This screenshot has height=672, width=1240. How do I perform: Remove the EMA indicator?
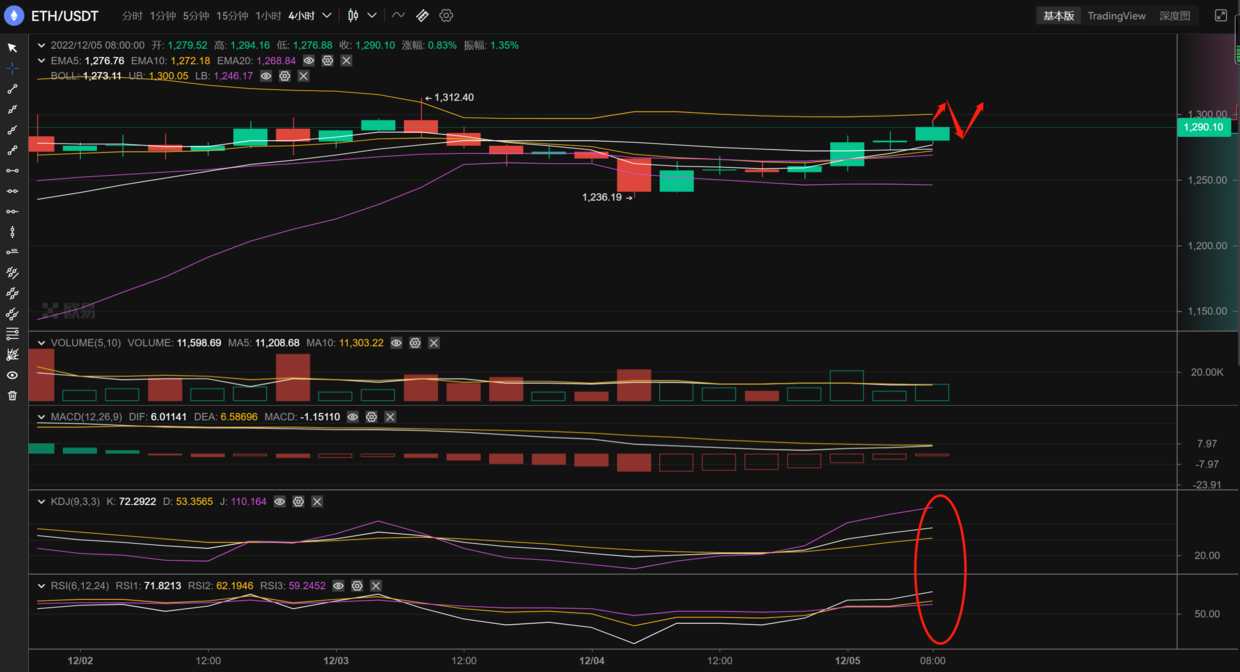coord(346,61)
